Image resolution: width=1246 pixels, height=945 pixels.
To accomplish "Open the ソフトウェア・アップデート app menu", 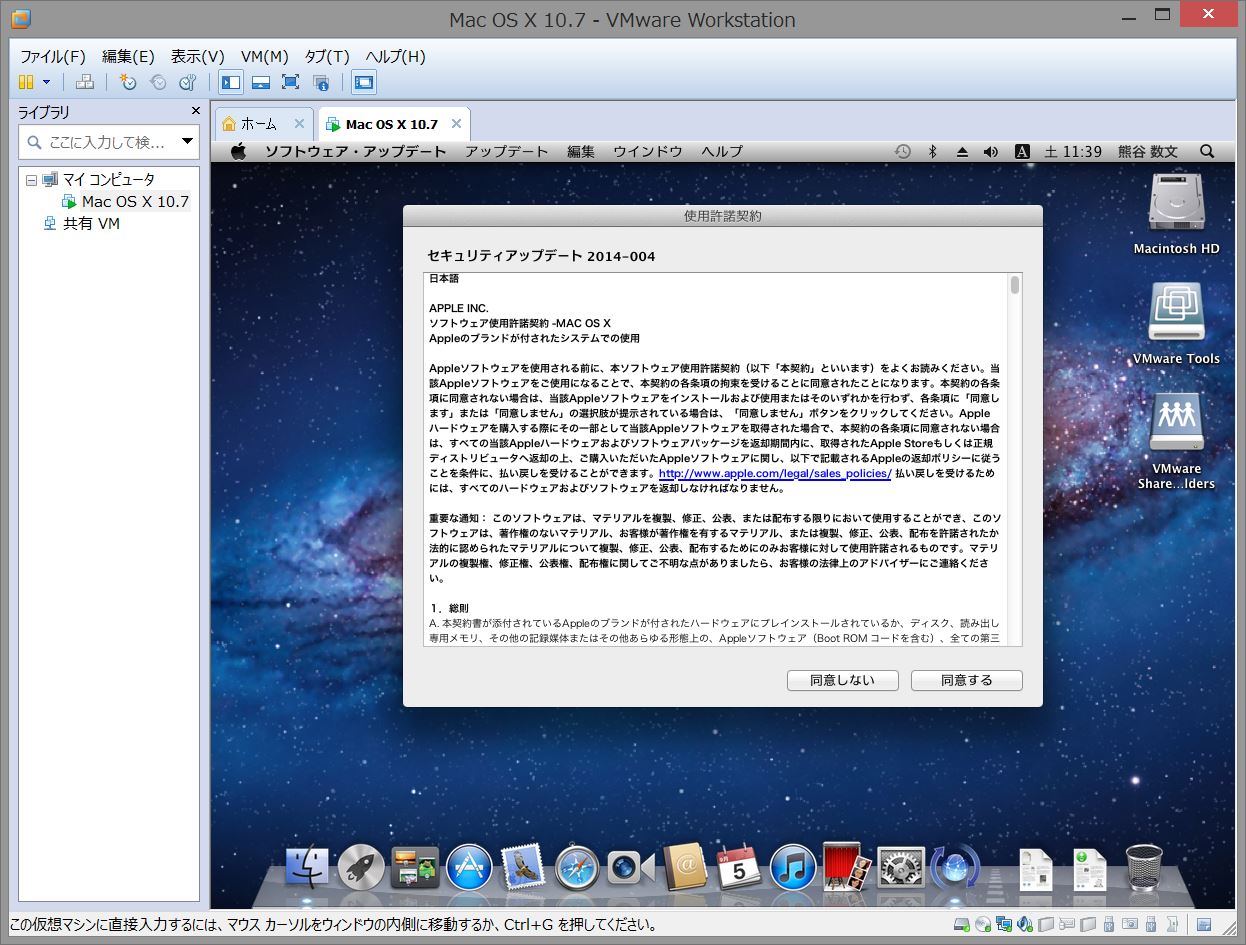I will pos(355,152).
